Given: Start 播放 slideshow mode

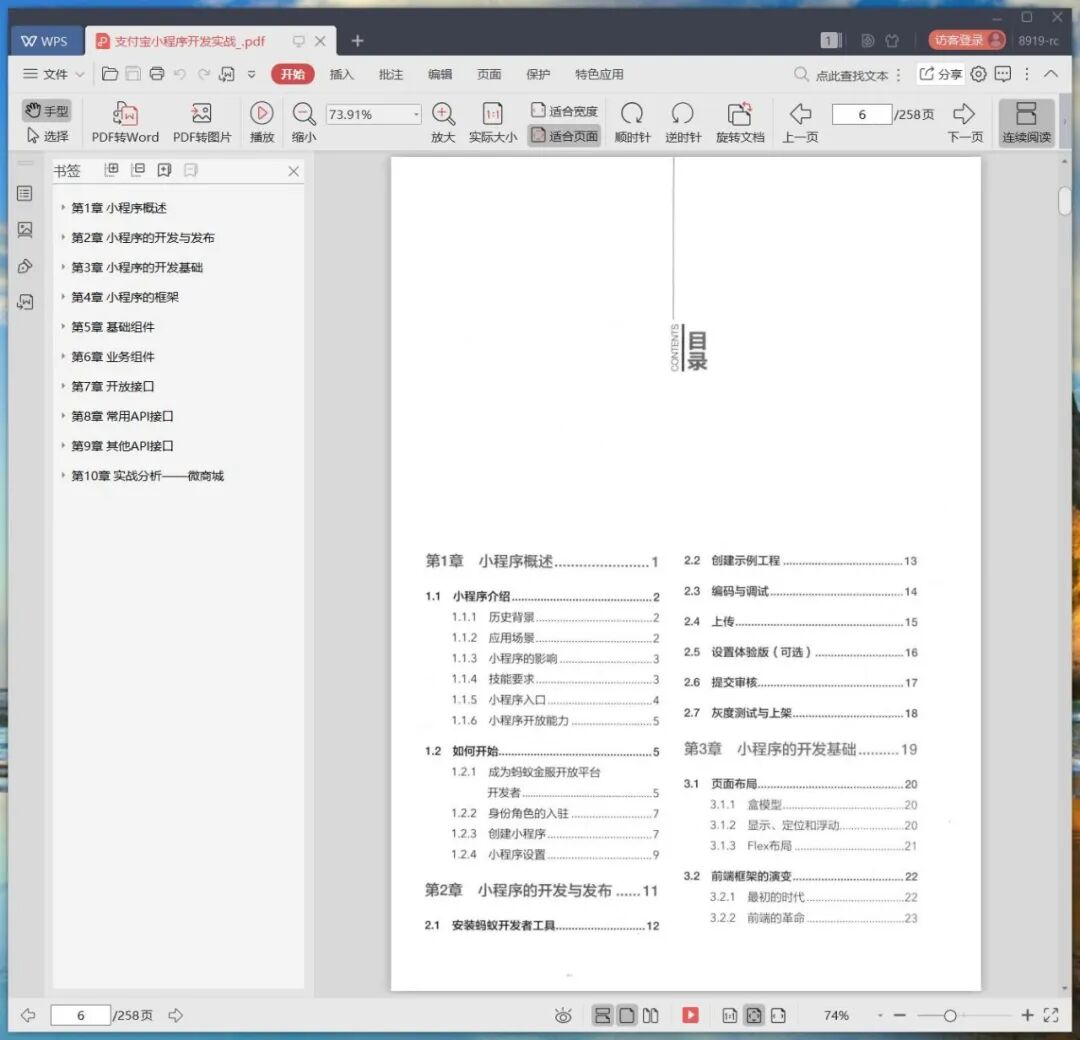Looking at the screenshot, I should coord(262,123).
